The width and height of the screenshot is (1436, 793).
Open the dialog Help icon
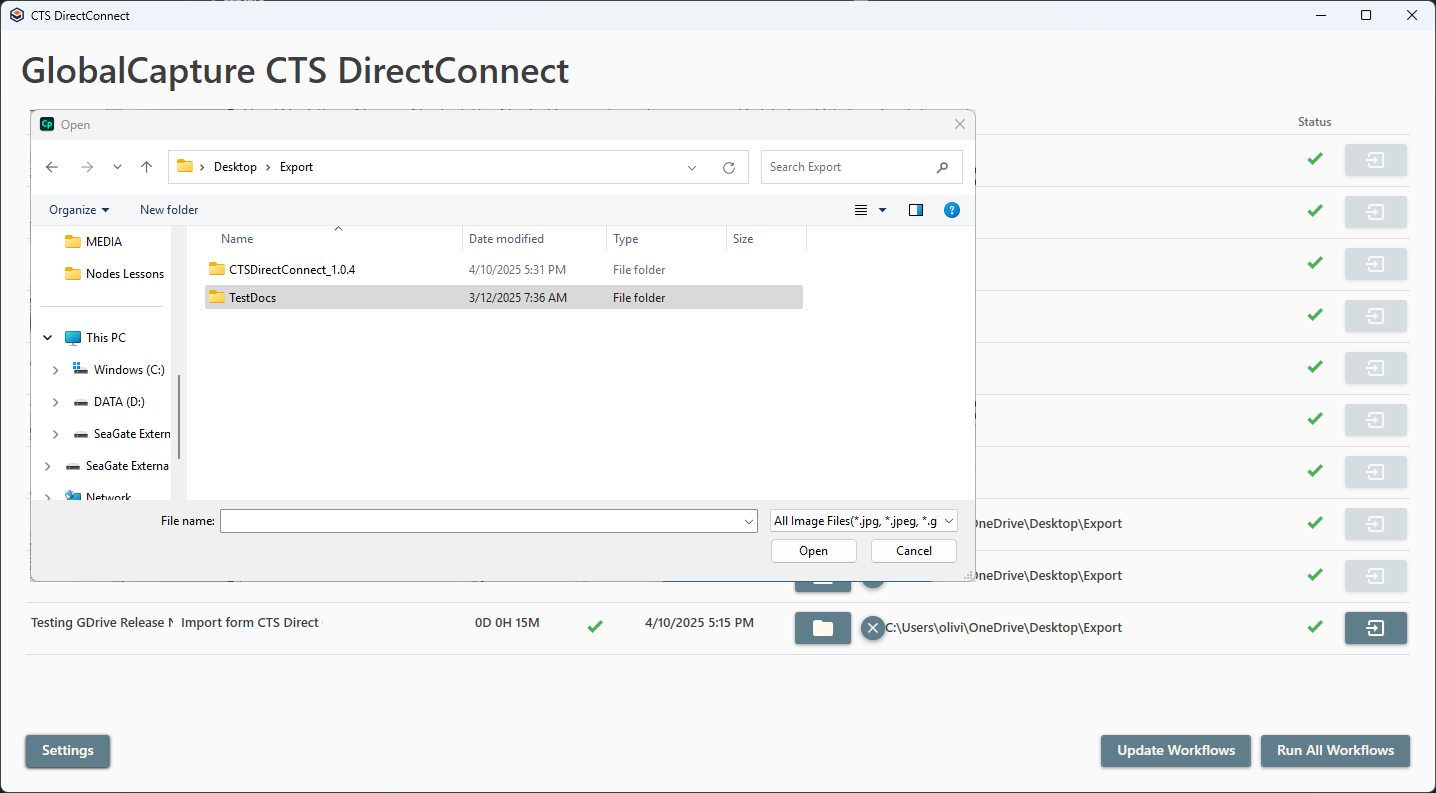(952, 210)
